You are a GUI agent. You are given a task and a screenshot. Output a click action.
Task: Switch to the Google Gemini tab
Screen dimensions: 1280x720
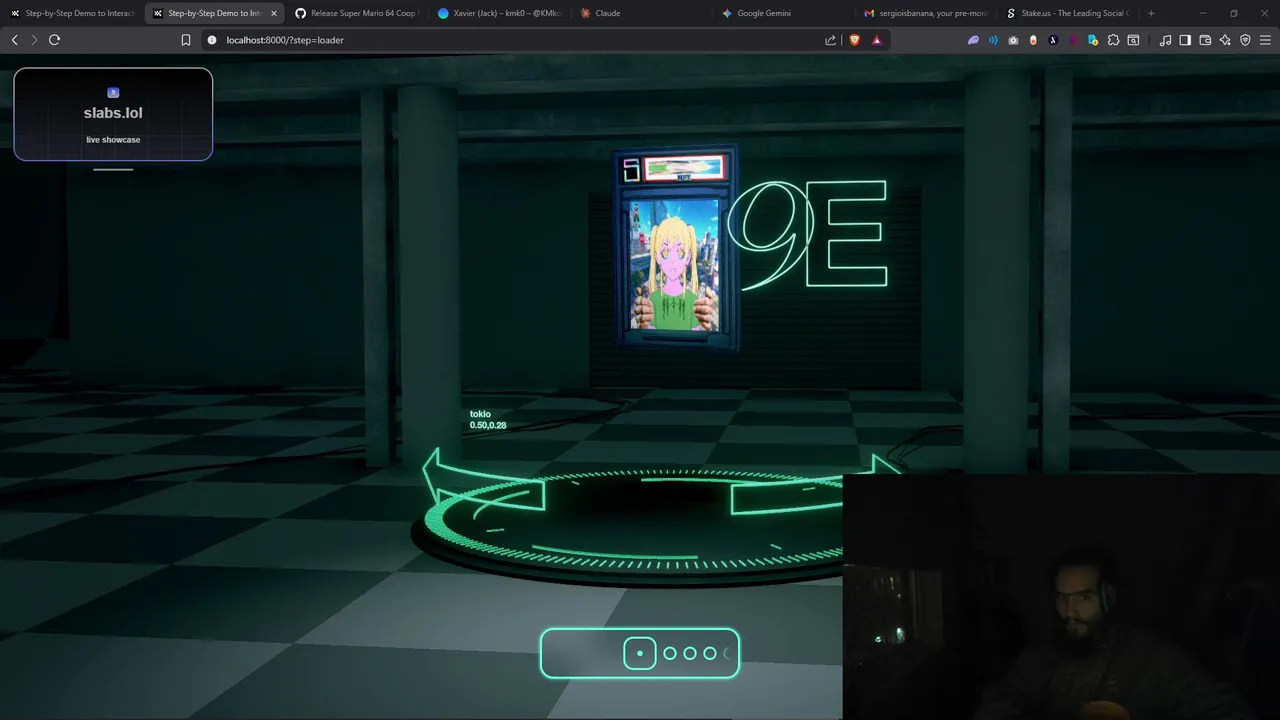784,13
